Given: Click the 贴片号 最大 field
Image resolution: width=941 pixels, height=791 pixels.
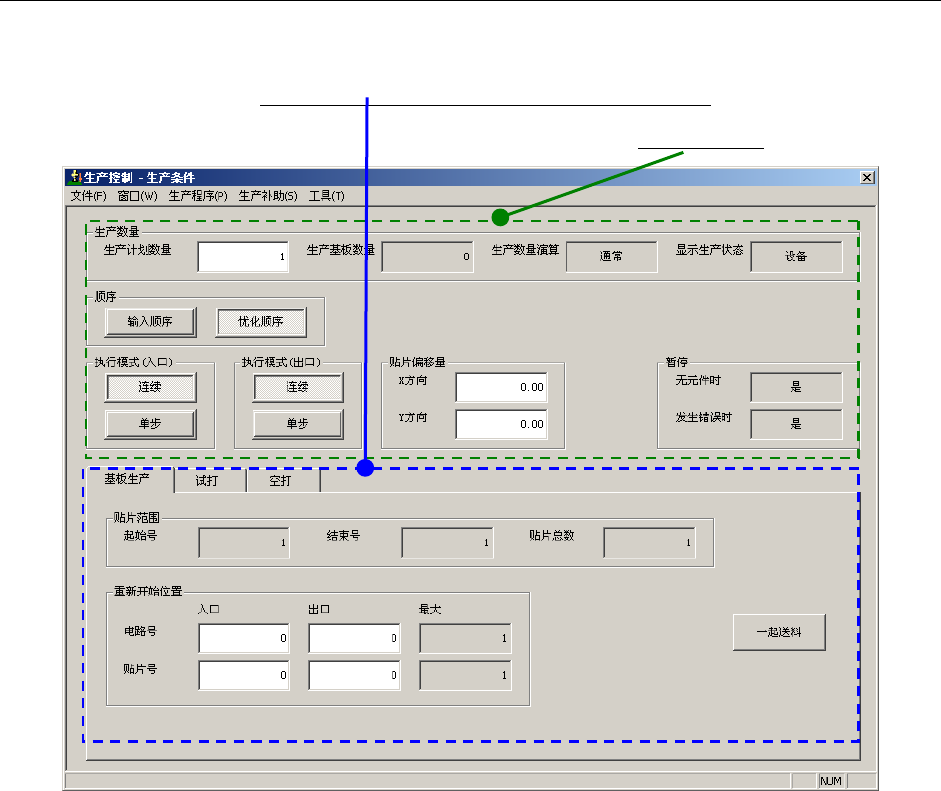Looking at the screenshot, I should (465, 676).
